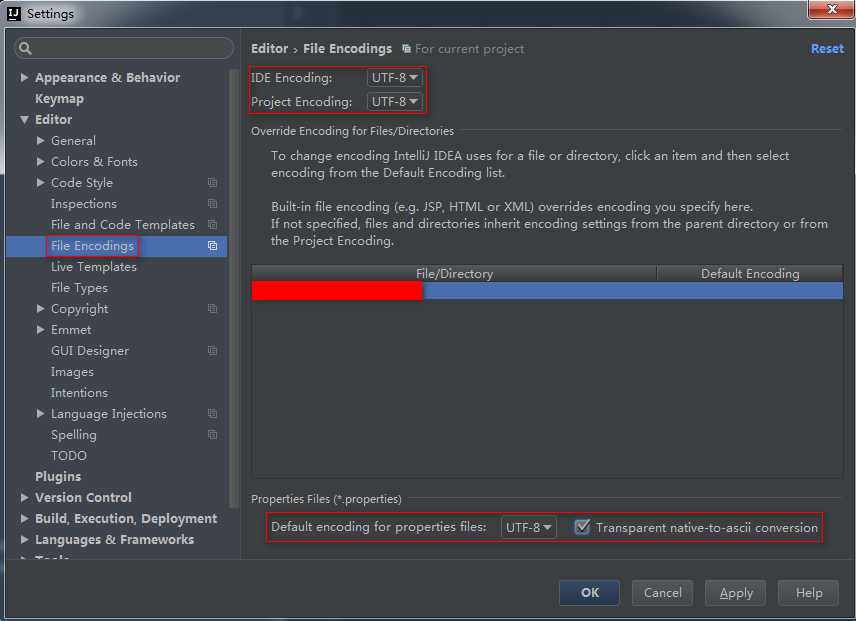This screenshot has height=621, width=856.
Task: Click the File/Directory column header
Action: [454, 273]
